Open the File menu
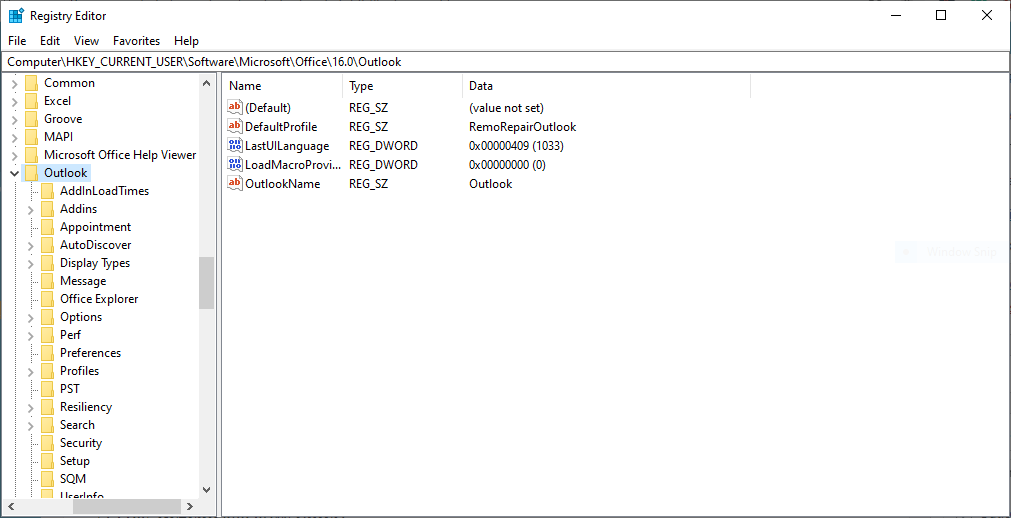The width and height of the screenshot is (1011, 518). pyautogui.click(x=17, y=41)
